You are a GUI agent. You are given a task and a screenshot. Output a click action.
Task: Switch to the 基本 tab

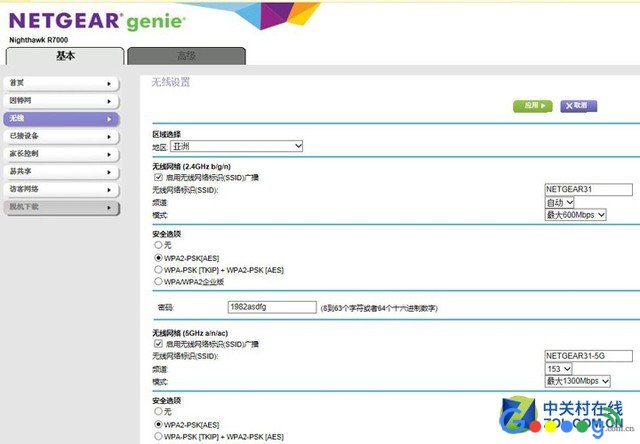pyautogui.click(x=65, y=56)
